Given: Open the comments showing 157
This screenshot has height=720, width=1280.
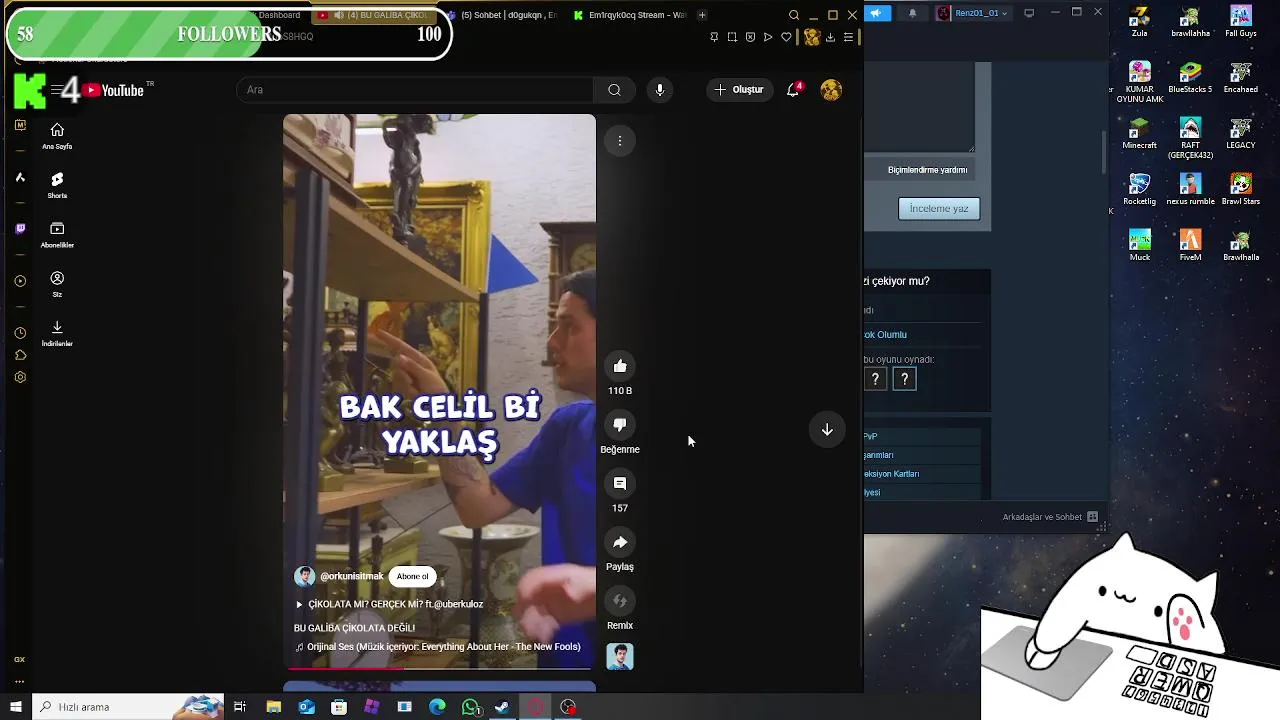Looking at the screenshot, I should click(620, 484).
